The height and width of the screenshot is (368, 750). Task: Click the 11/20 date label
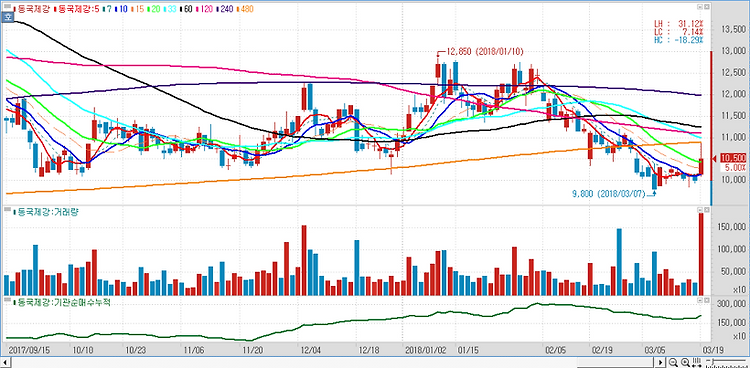pyautogui.click(x=253, y=349)
